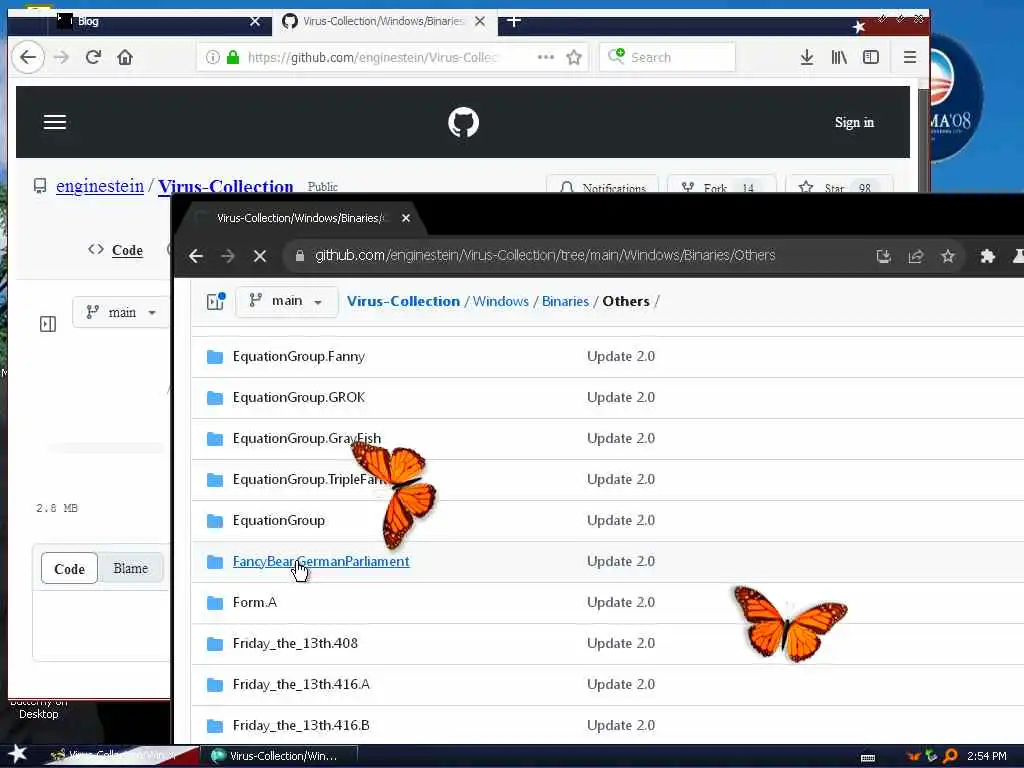The image size is (1024, 768).
Task: Open new tab in Firefox window
Action: tap(514, 21)
